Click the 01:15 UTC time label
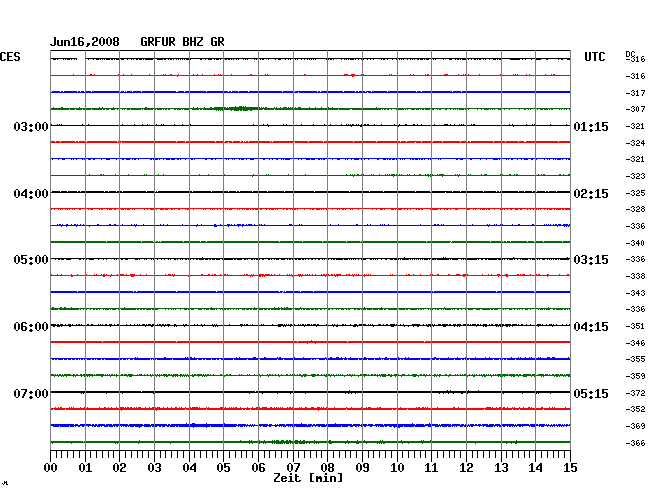The height and width of the screenshot is (494, 650). (x=591, y=126)
